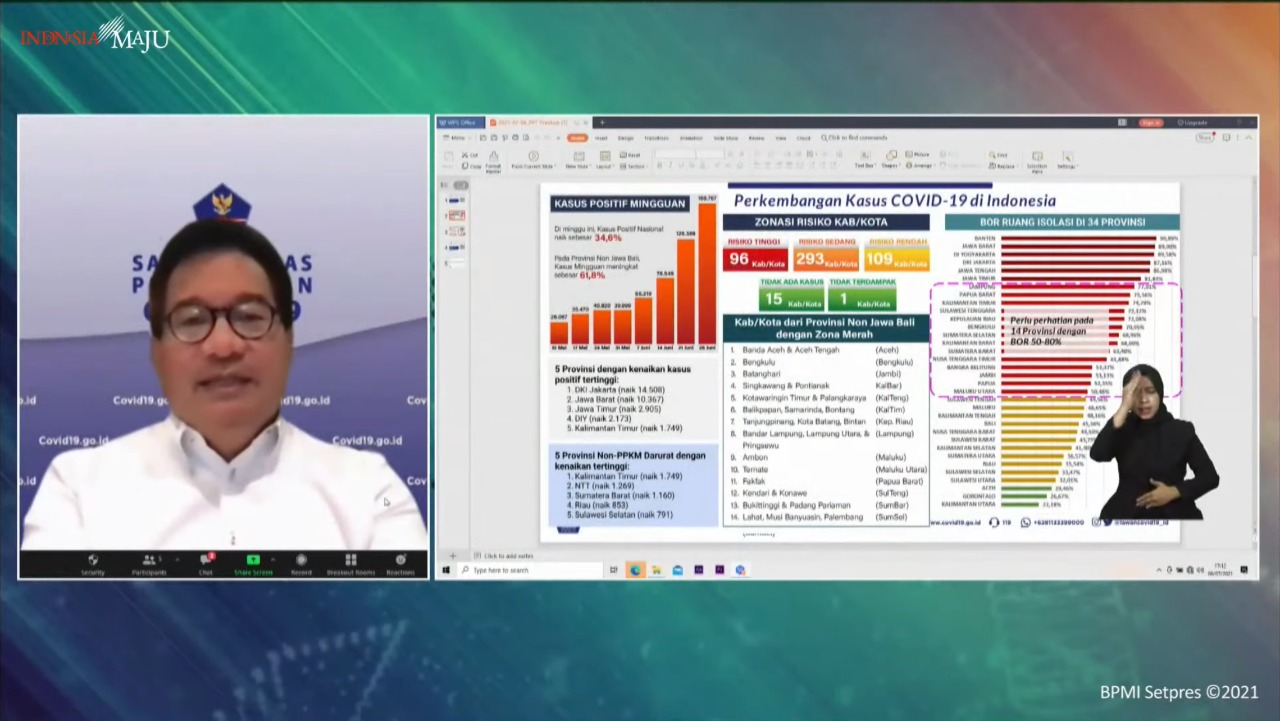
Task: Open Breakout Rooms in Zoom
Action: [351, 563]
